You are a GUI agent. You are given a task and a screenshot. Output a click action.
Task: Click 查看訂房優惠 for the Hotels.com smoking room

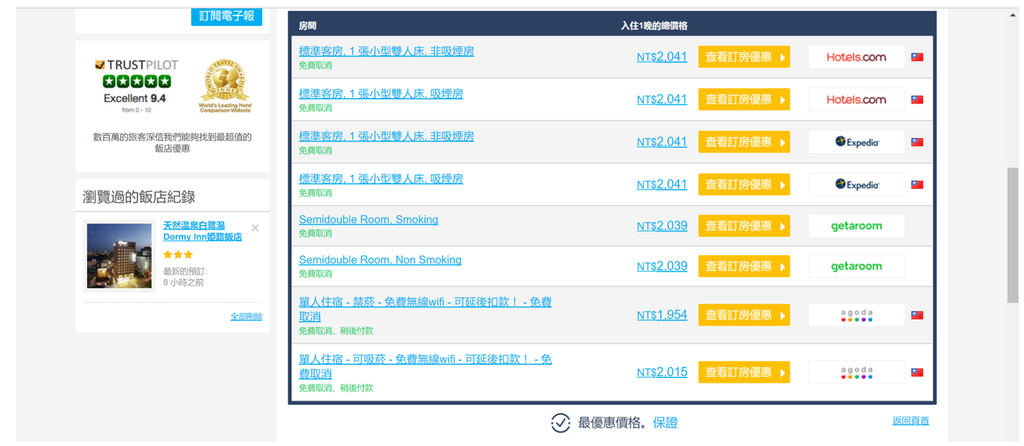click(x=744, y=99)
